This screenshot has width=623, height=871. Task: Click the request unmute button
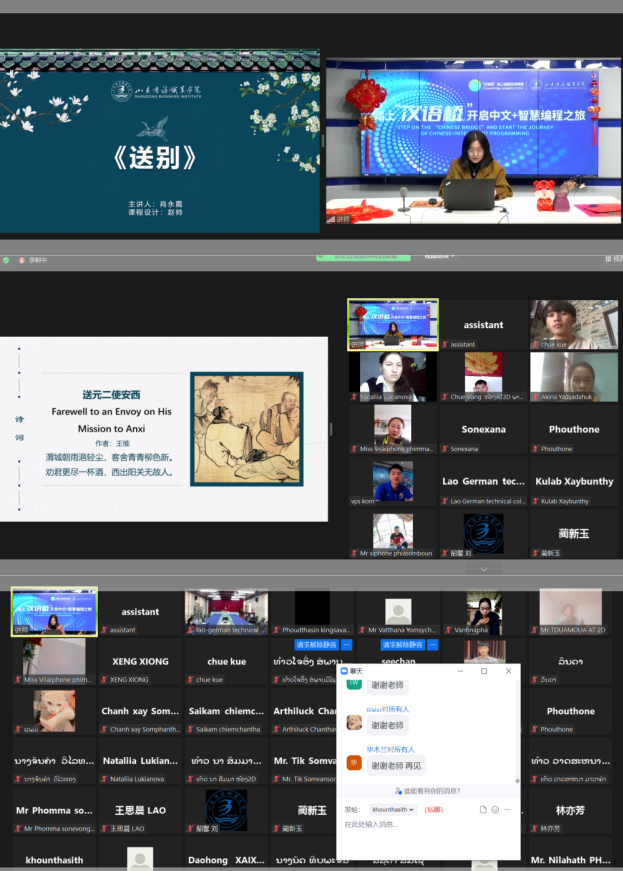tap(316, 645)
